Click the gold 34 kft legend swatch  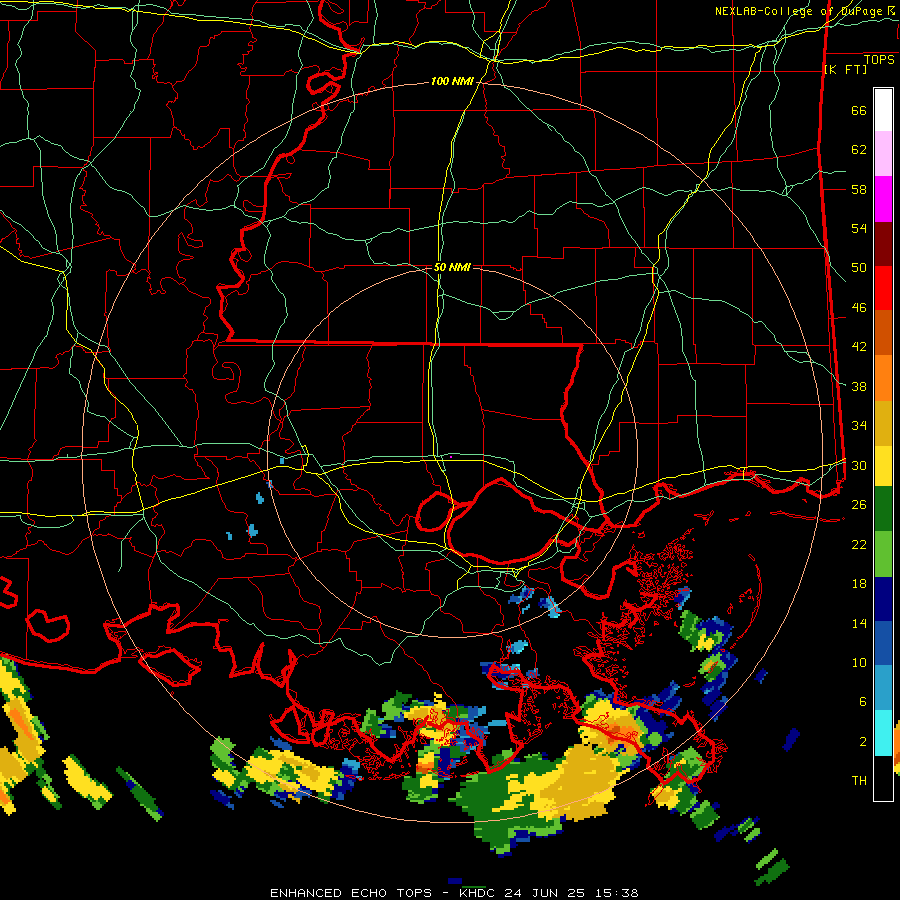click(x=883, y=423)
